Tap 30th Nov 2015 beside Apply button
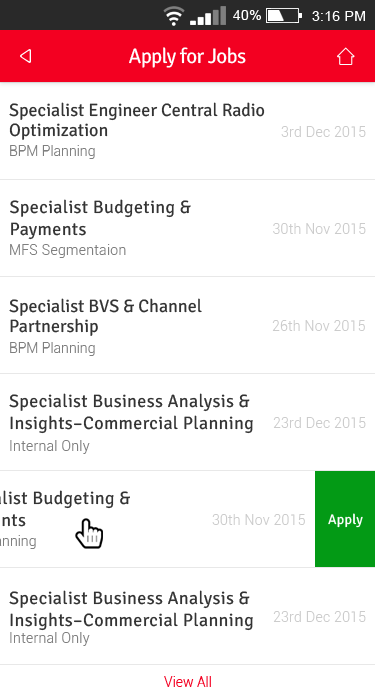The height and width of the screenshot is (697, 375). point(259,520)
